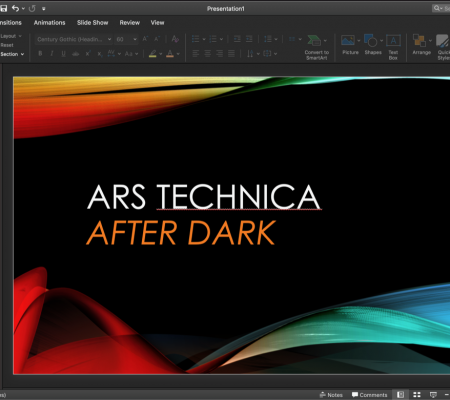Click the Clear Formatting icon

(175, 39)
